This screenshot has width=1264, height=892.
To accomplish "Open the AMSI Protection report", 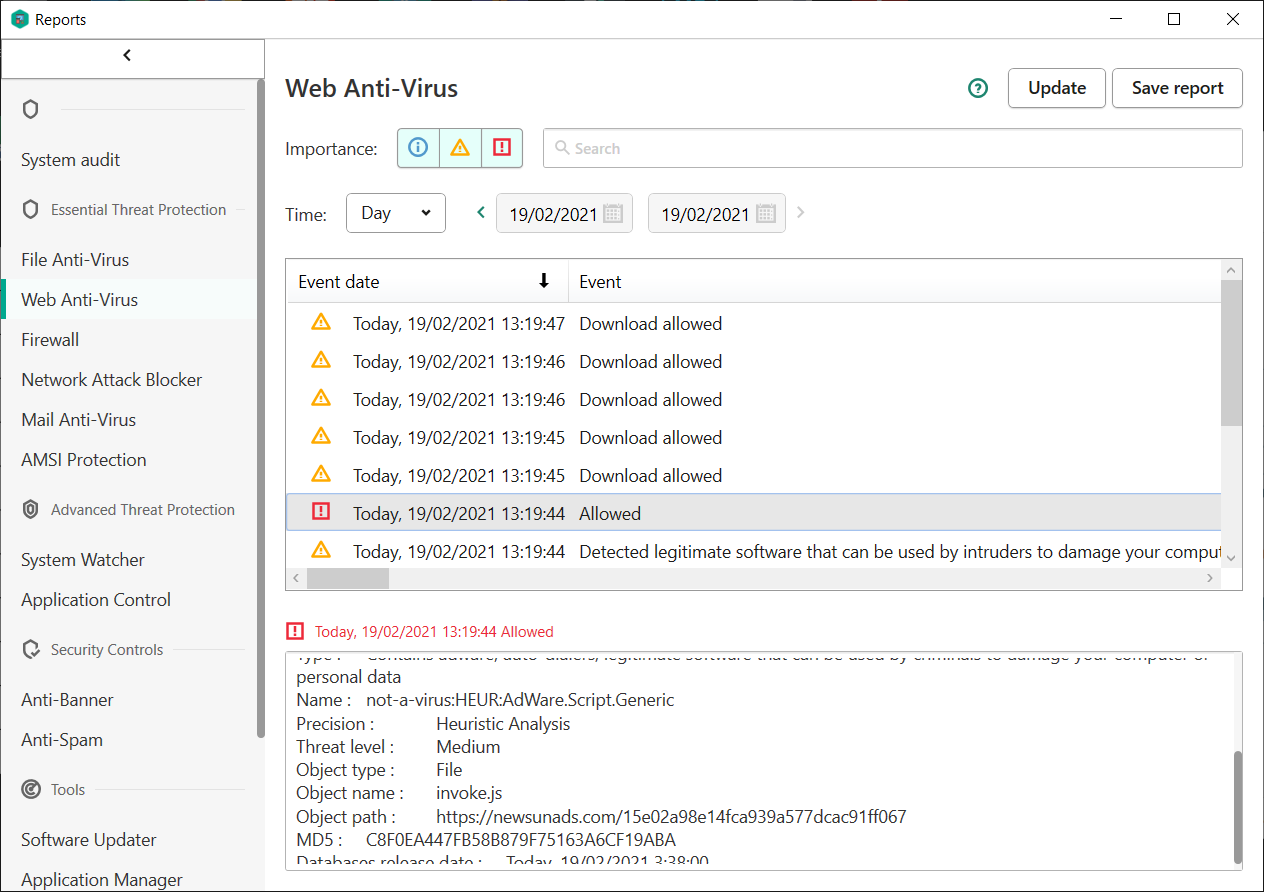I will (84, 460).
